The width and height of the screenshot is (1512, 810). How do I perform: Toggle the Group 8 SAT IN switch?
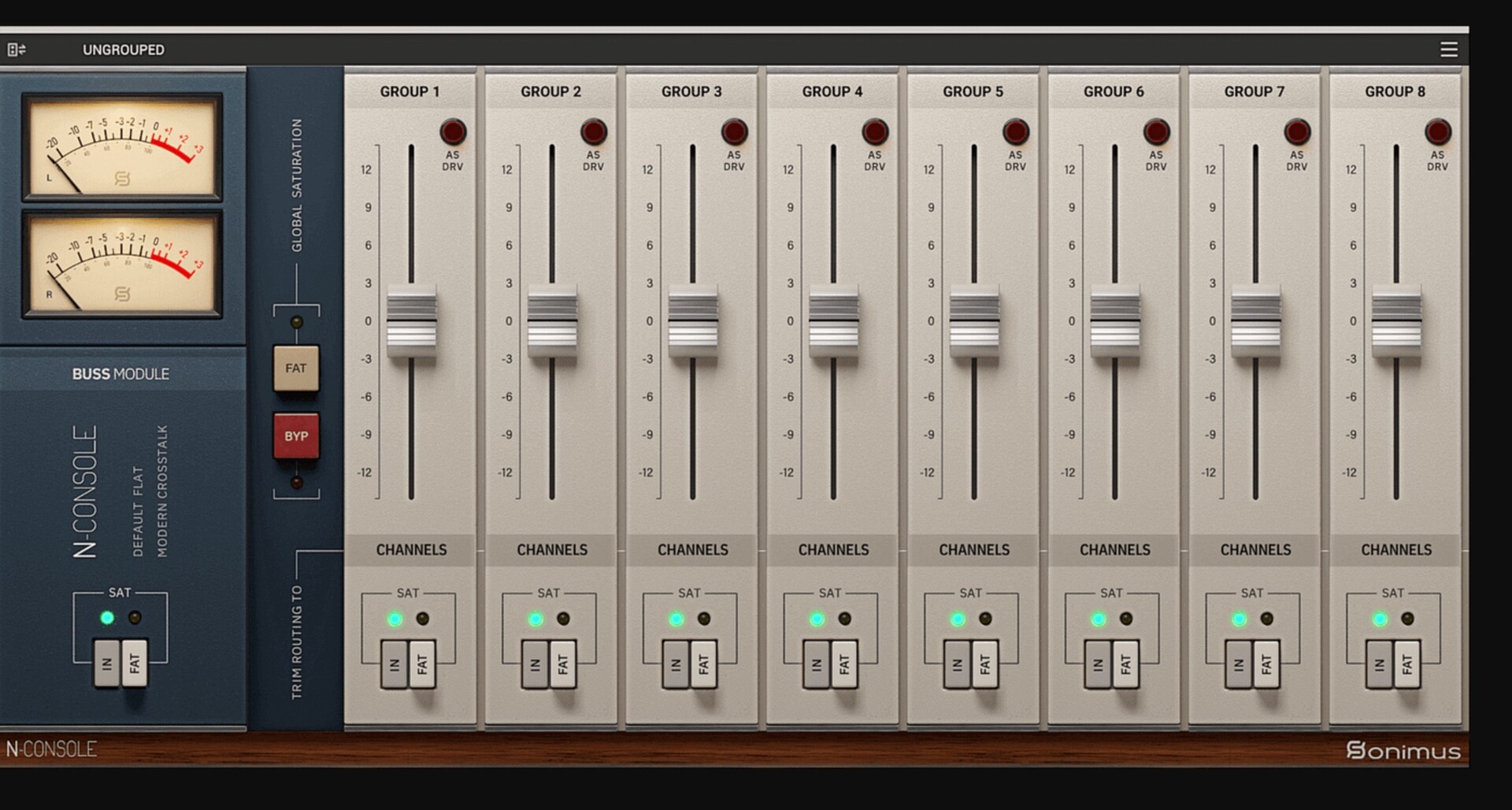(x=1380, y=664)
